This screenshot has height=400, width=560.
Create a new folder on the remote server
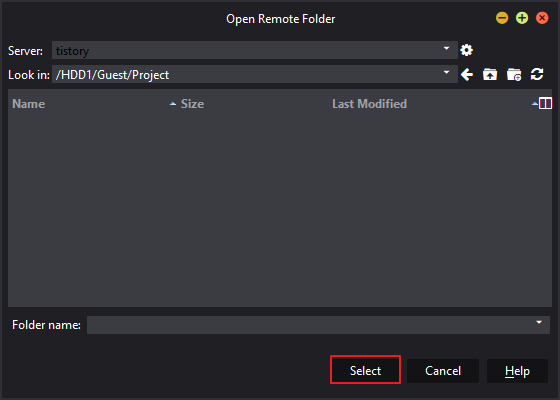pos(514,75)
